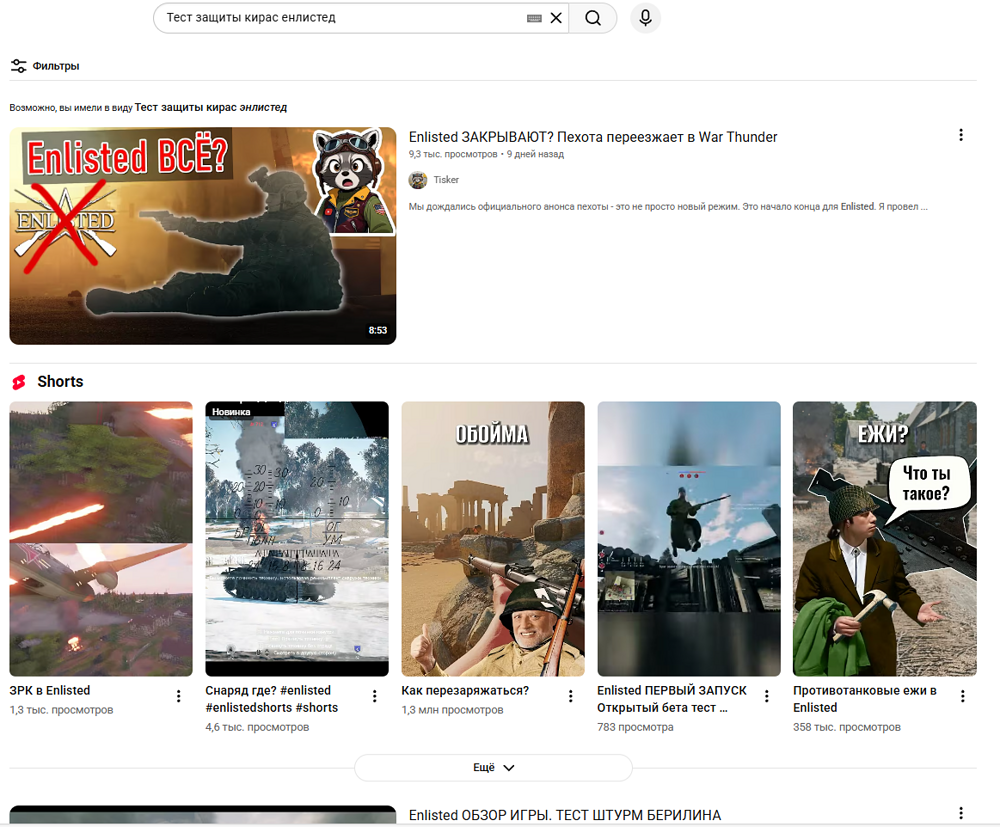
Task: Click Tisker channel avatar
Action: [x=418, y=180]
